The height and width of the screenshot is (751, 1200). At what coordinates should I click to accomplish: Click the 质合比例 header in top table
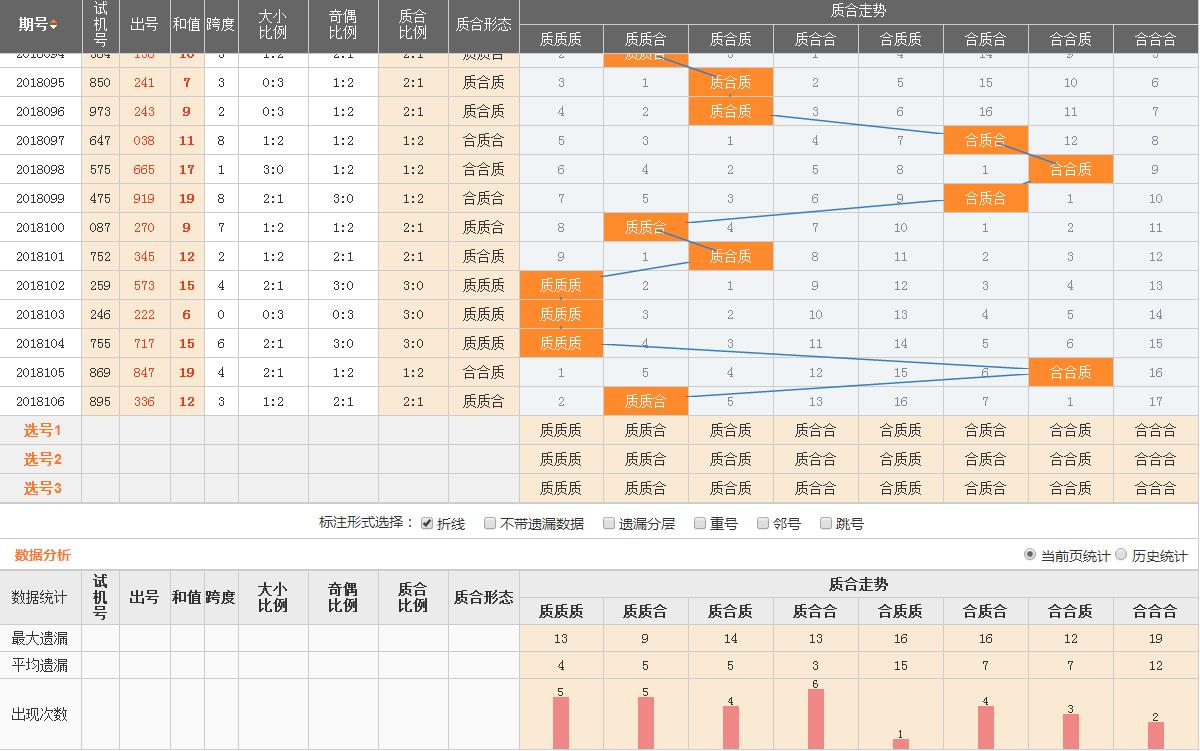413,24
